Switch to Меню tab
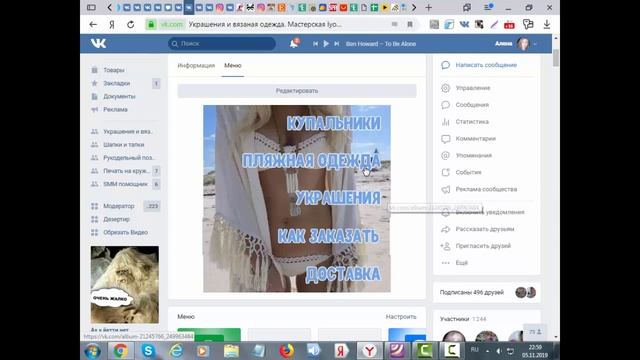This screenshot has height=360, width=640. coord(233,65)
